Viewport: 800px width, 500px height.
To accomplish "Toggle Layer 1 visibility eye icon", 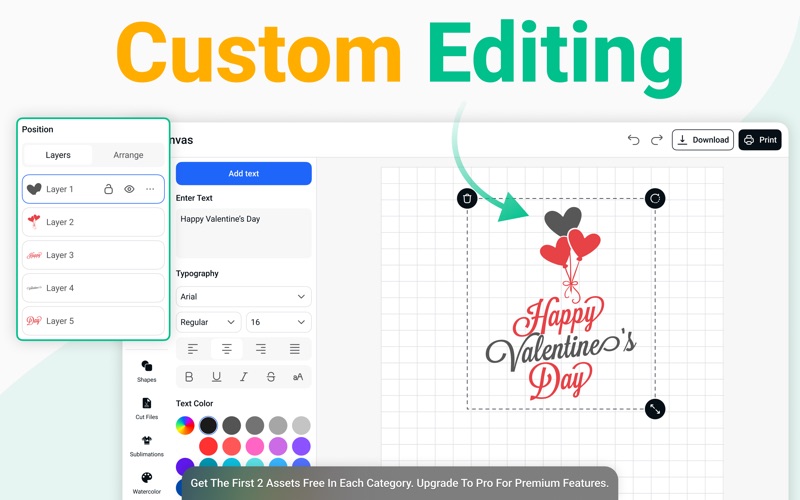I will coord(129,189).
